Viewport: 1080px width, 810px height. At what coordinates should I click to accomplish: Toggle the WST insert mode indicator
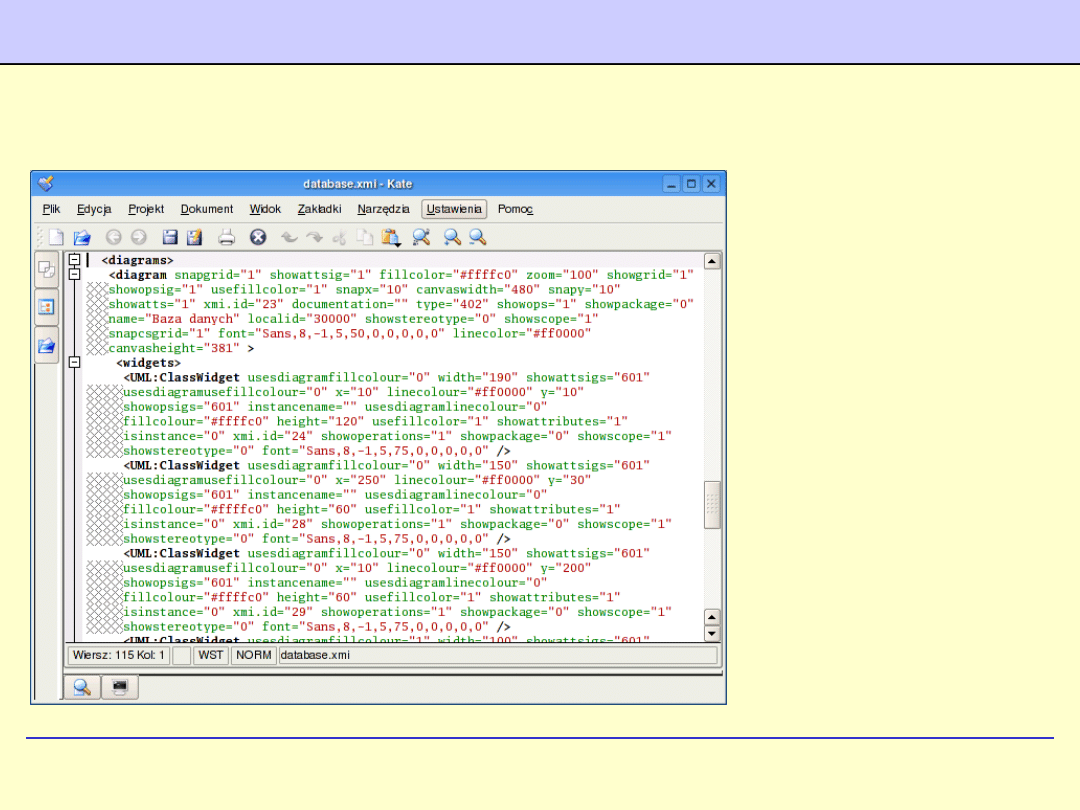pyautogui.click(x=210, y=655)
